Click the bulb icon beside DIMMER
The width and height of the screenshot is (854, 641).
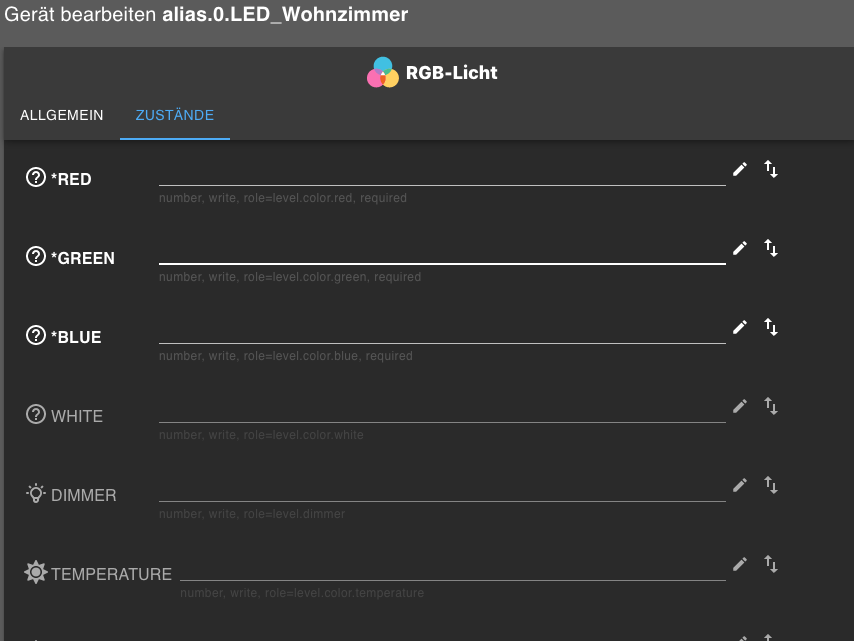(36, 493)
